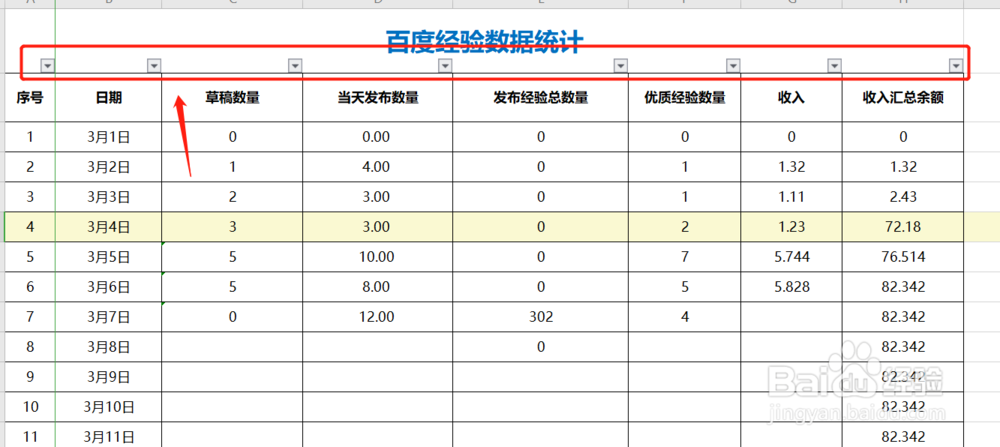
Task: Select the 1.23 cell in the 收入 column
Action: click(x=791, y=227)
